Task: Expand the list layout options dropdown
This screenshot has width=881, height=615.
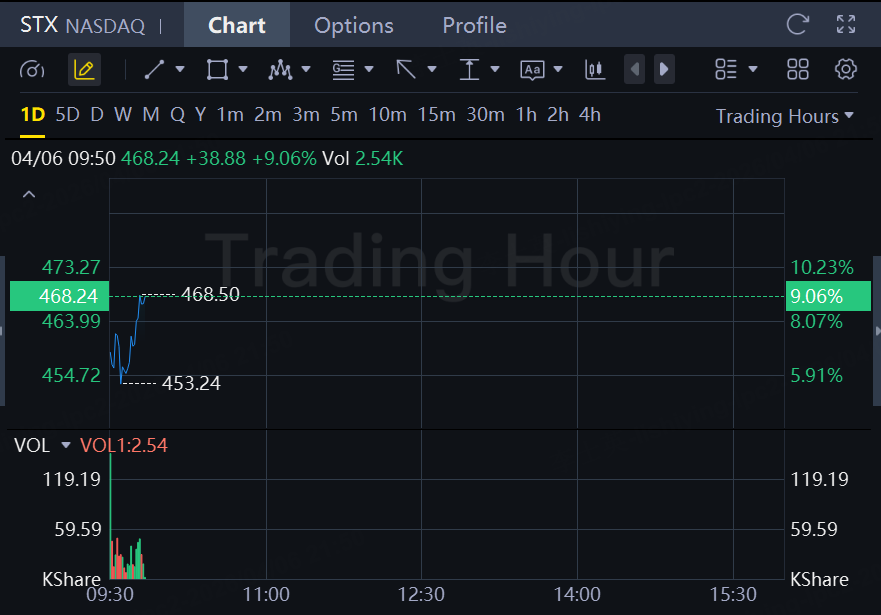Action: pos(736,69)
